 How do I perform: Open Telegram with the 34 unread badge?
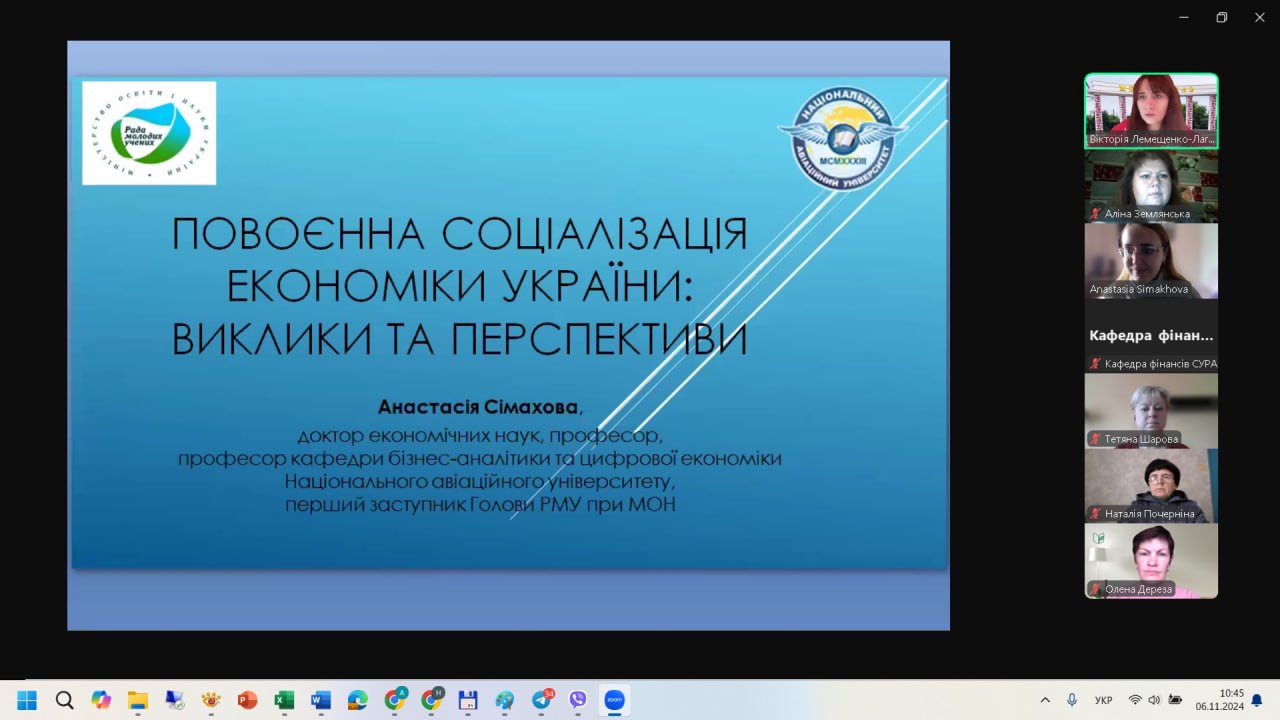pyautogui.click(x=542, y=700)
